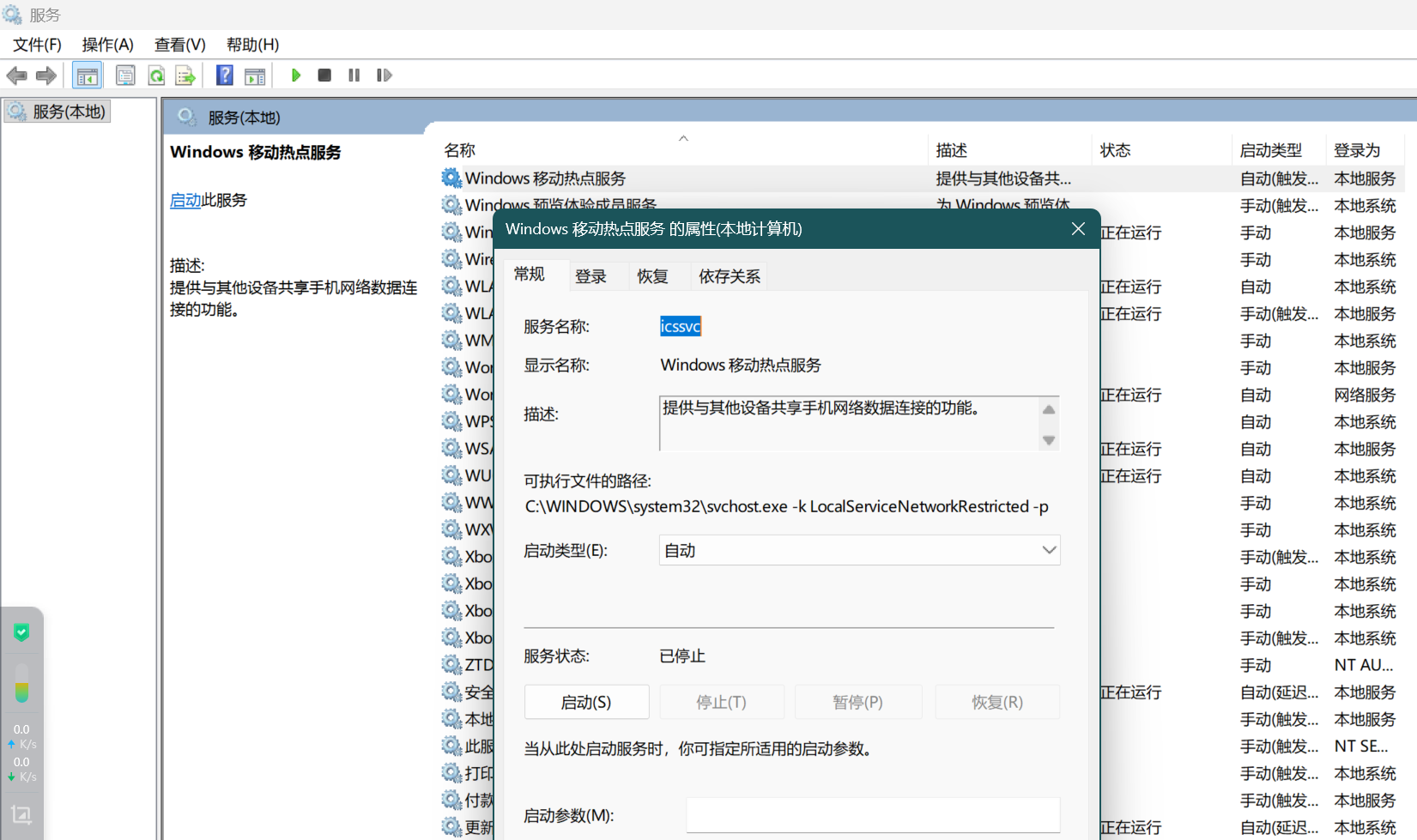Open the 操作(A) menu
Image resolution: width=1417 pixels, height=840 pixels.
click(x=108, y=45)
